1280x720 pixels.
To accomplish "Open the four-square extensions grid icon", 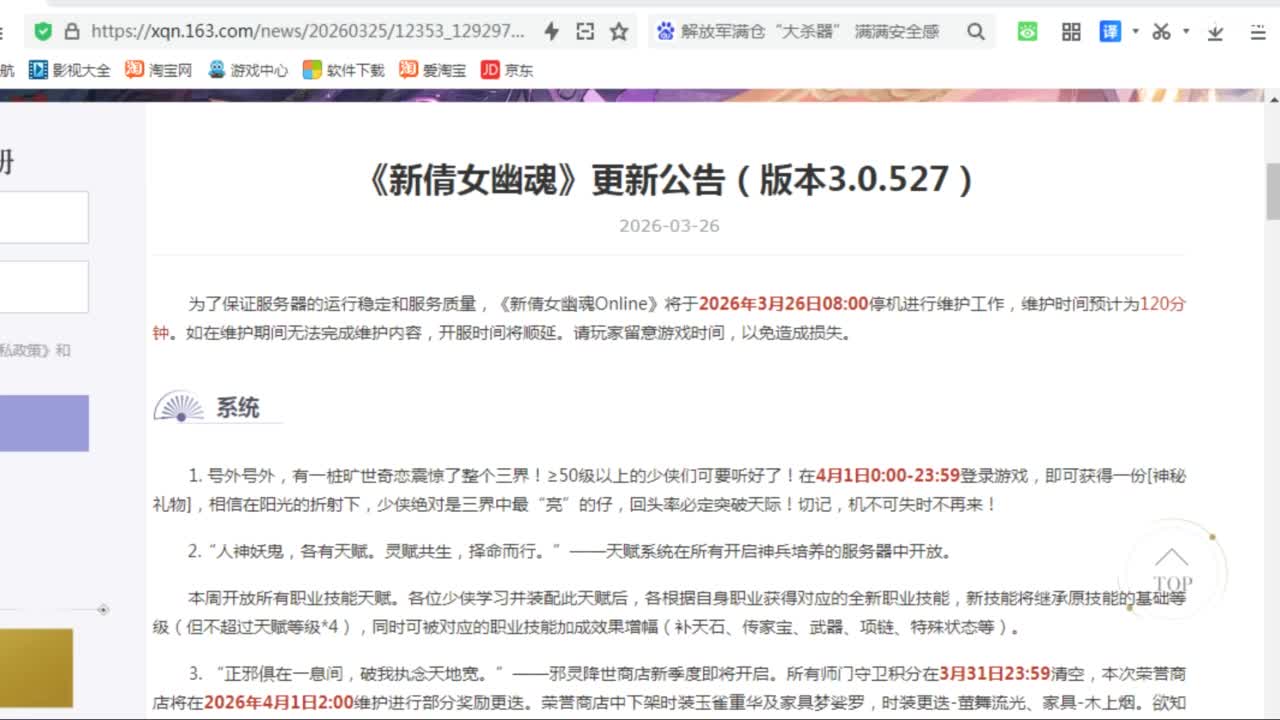I will click(x=1071, y=31).
